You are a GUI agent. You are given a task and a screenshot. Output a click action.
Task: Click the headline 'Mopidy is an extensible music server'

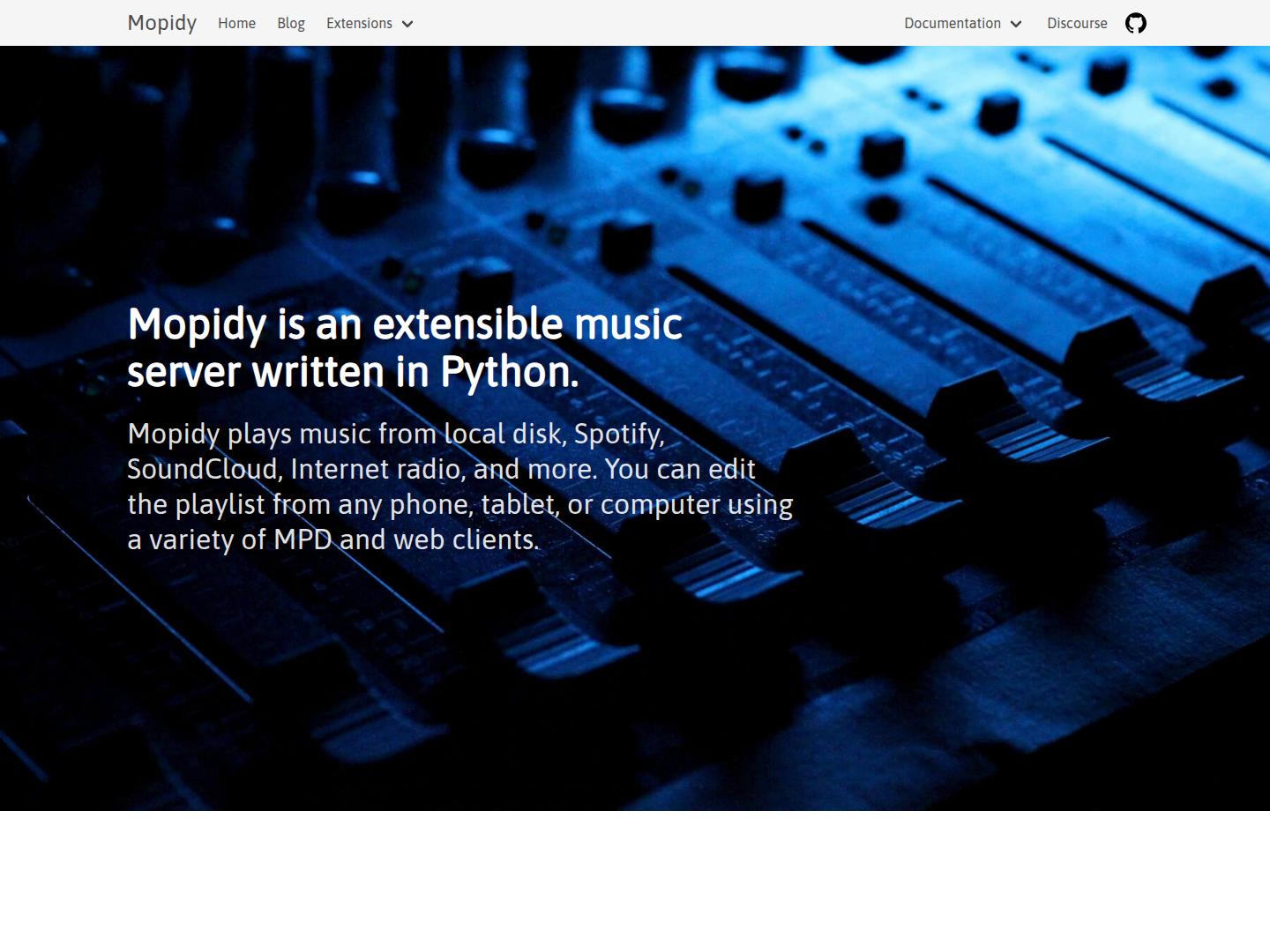(405, 347)
